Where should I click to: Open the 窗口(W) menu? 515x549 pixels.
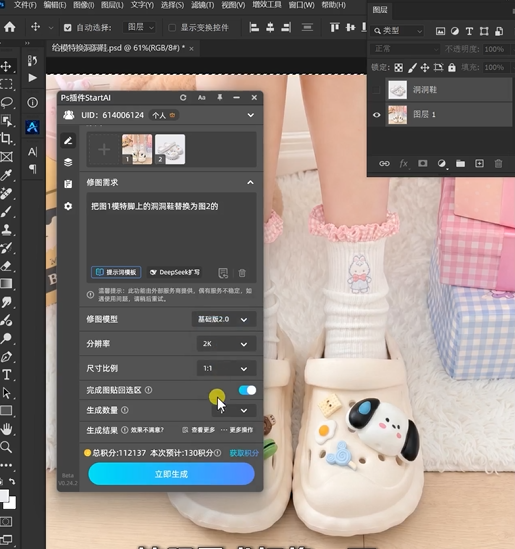(301, 5)
